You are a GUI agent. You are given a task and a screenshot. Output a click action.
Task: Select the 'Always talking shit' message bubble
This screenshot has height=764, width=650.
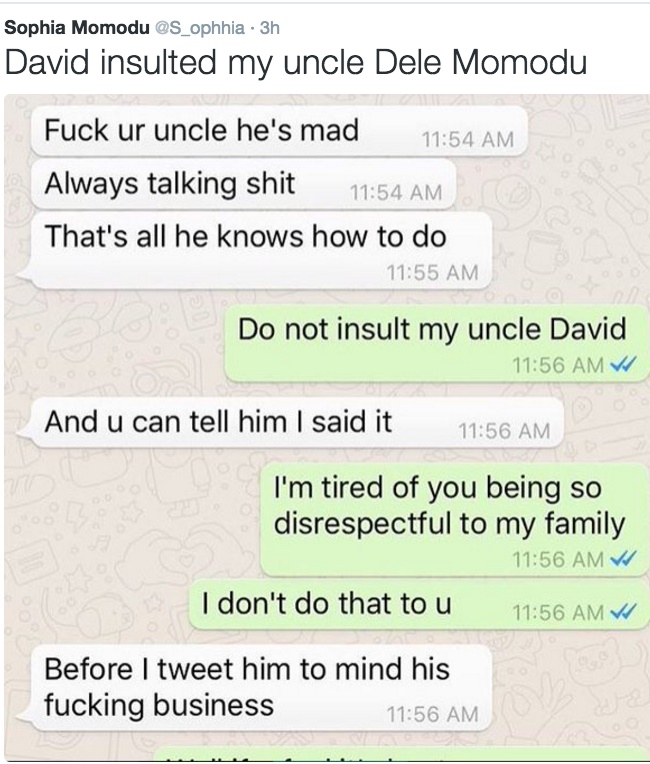coord(243,184)
